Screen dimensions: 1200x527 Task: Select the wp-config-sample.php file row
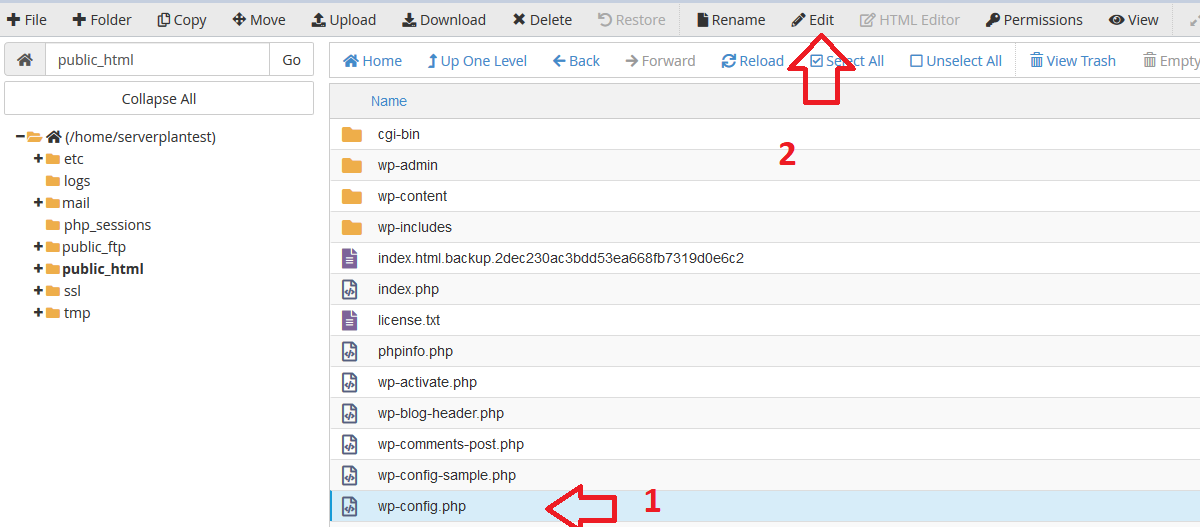point(447,475)
